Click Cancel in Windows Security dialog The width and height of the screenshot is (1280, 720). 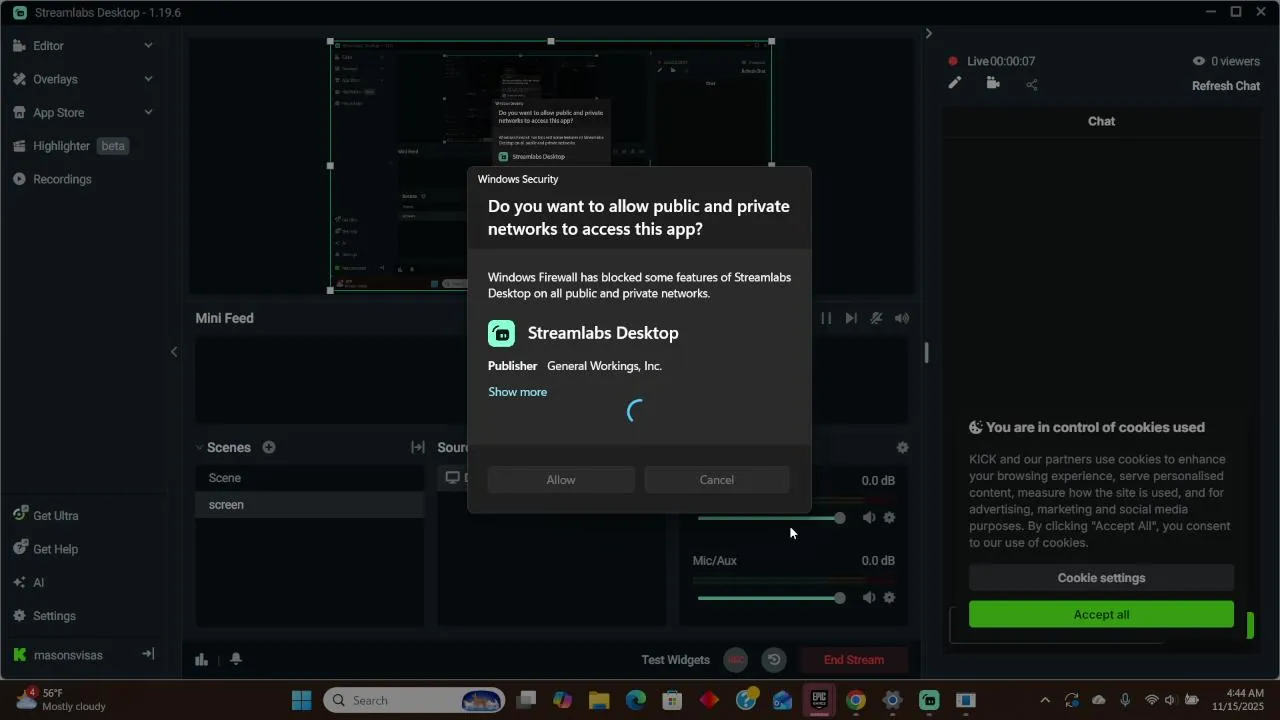coord(717,480)
